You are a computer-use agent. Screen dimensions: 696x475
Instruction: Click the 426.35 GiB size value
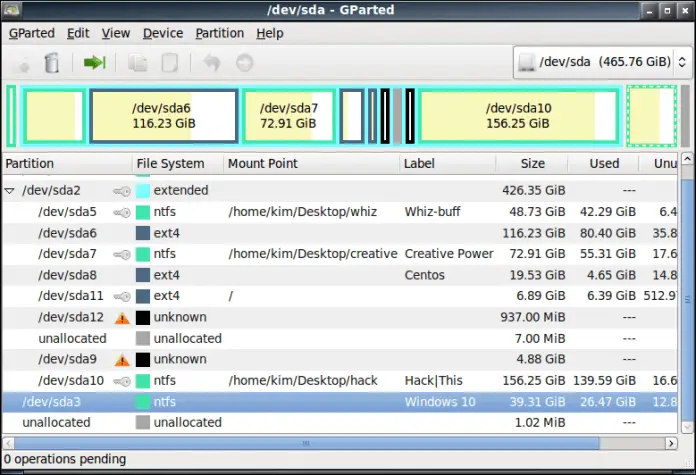[x=534, y=191]
